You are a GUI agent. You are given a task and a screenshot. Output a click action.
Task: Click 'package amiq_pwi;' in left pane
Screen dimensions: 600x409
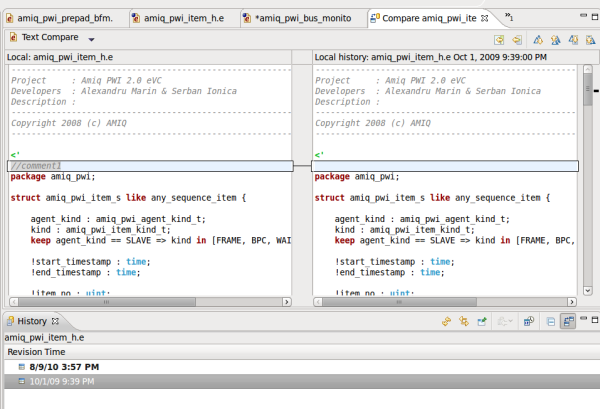[x=53, y=176]
